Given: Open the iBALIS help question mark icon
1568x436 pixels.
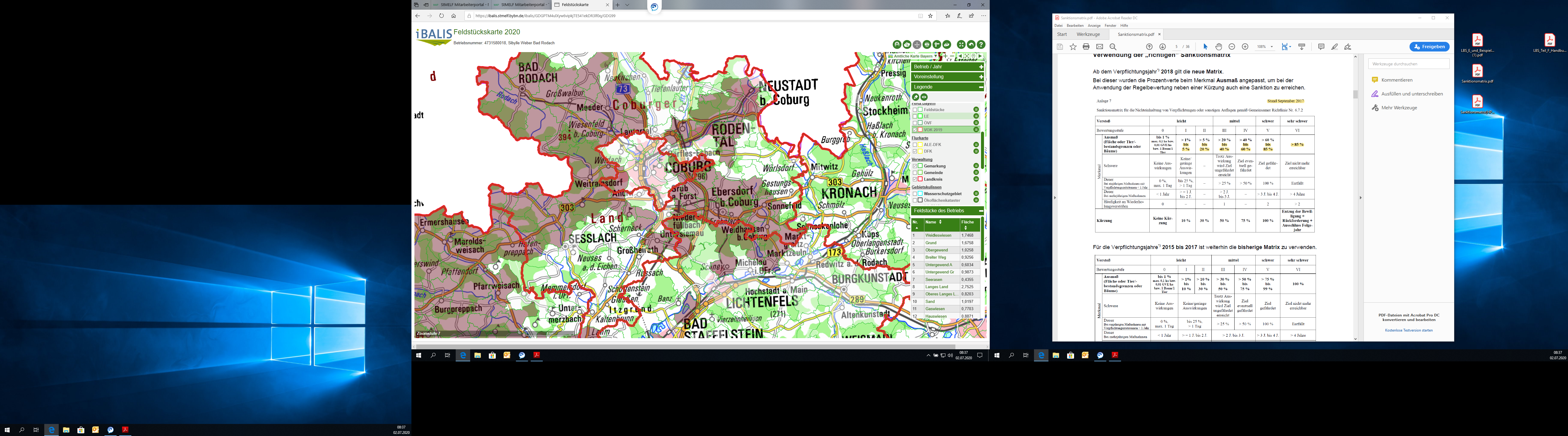Looking at the screenshot, I should [x=981, y=45].
